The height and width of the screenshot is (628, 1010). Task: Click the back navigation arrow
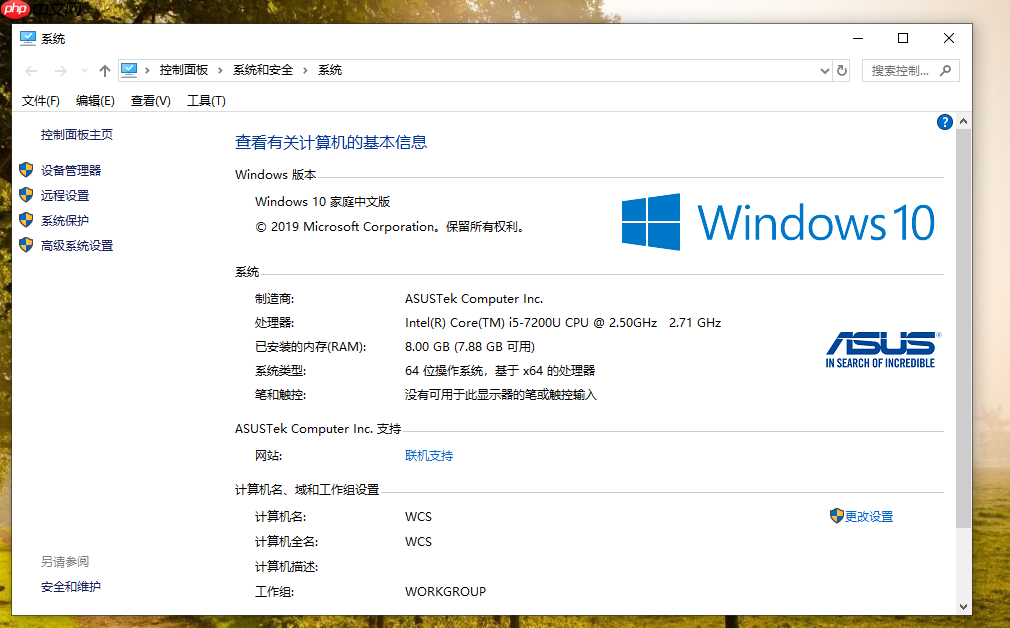pyautogui.click(x=31, y=70)
